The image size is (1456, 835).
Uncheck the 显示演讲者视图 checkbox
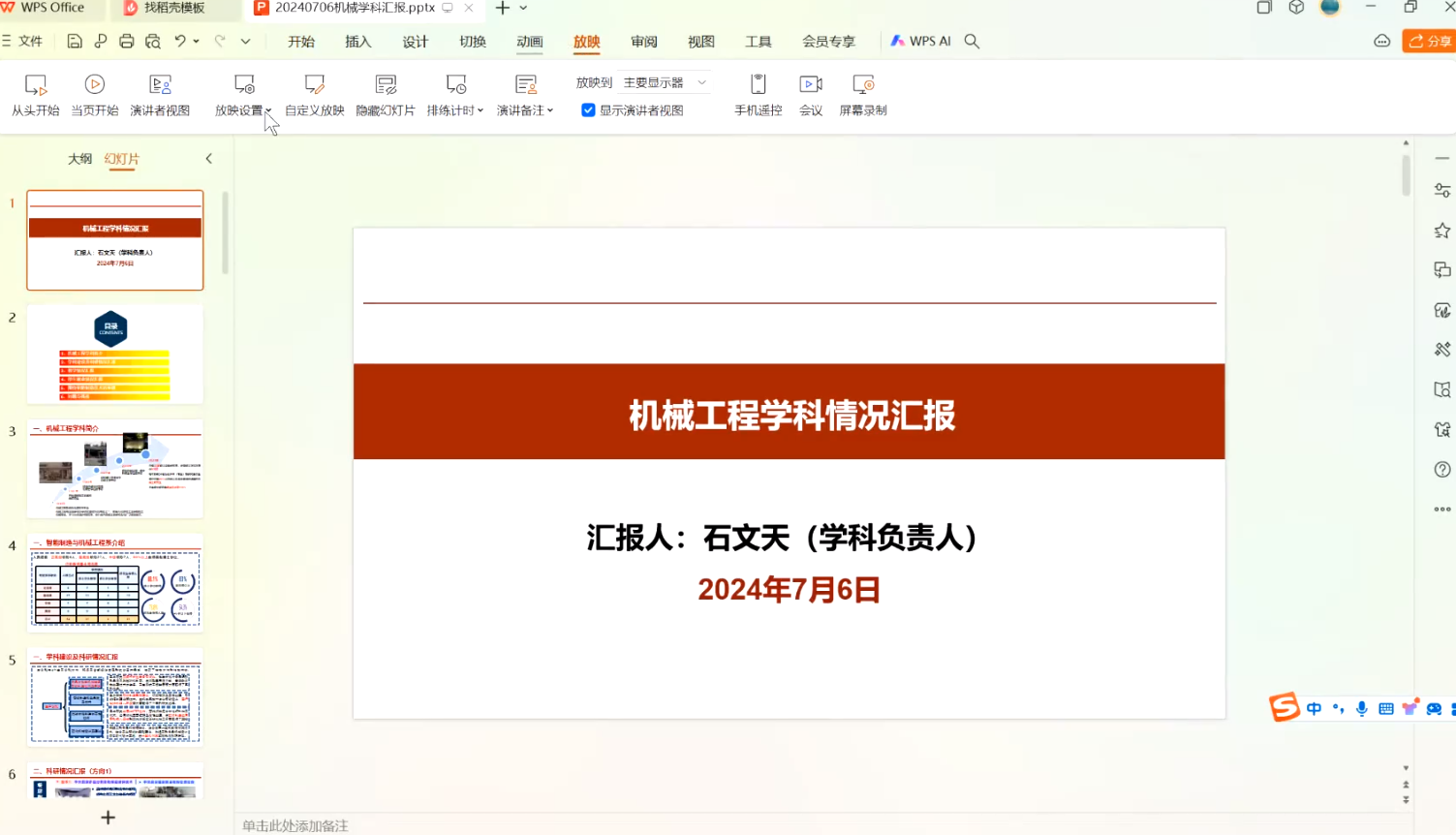[588, 110]
